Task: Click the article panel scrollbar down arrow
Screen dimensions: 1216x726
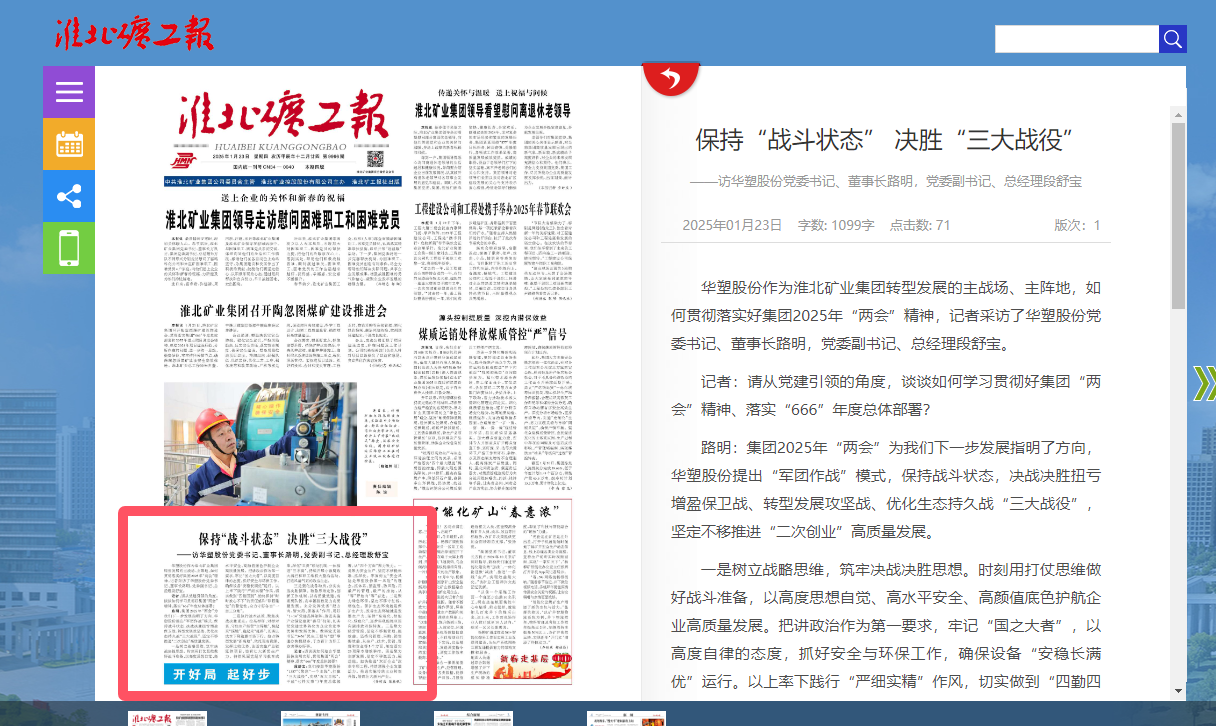Action: coord(1178,691)
